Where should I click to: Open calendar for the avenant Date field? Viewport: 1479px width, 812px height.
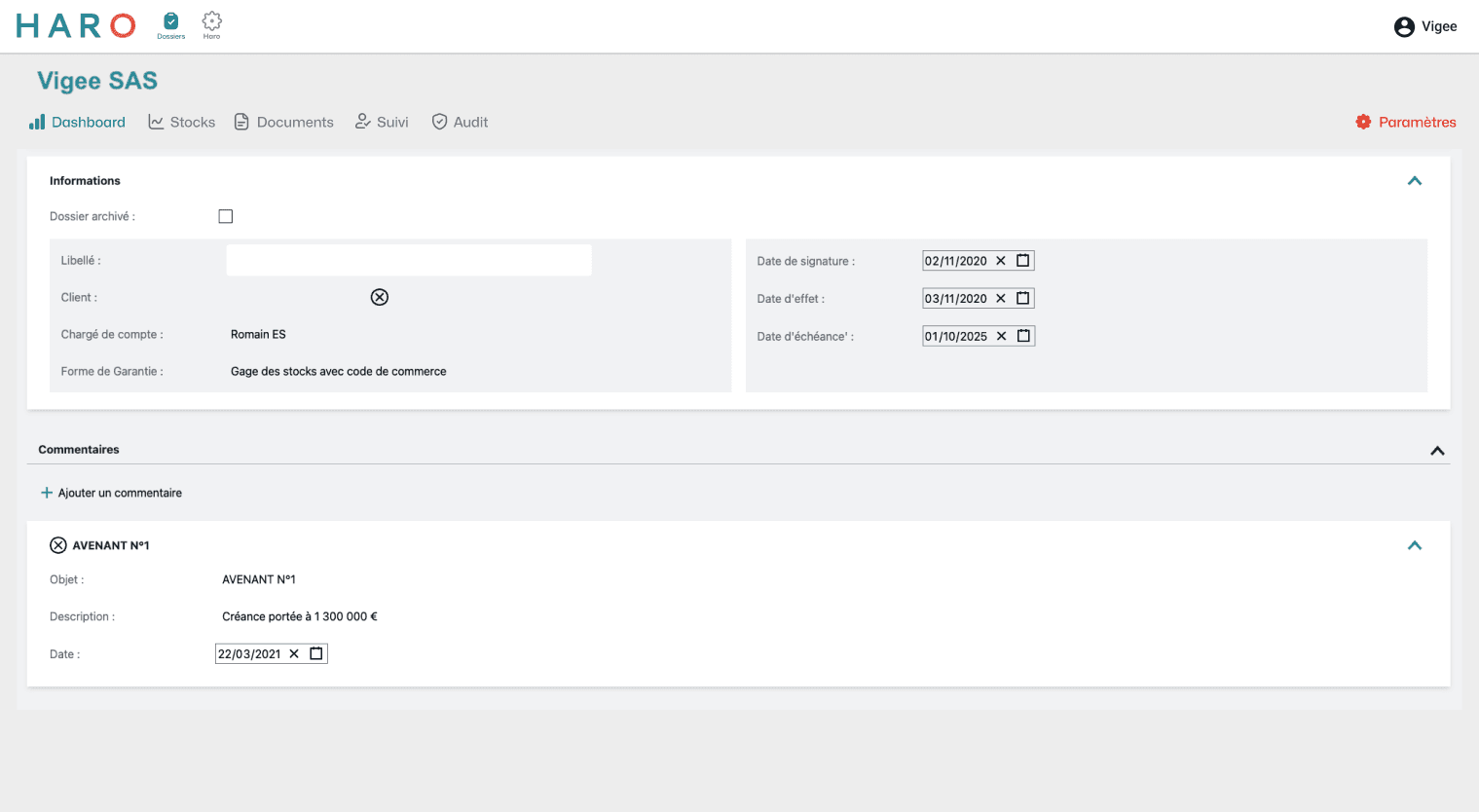316,654
